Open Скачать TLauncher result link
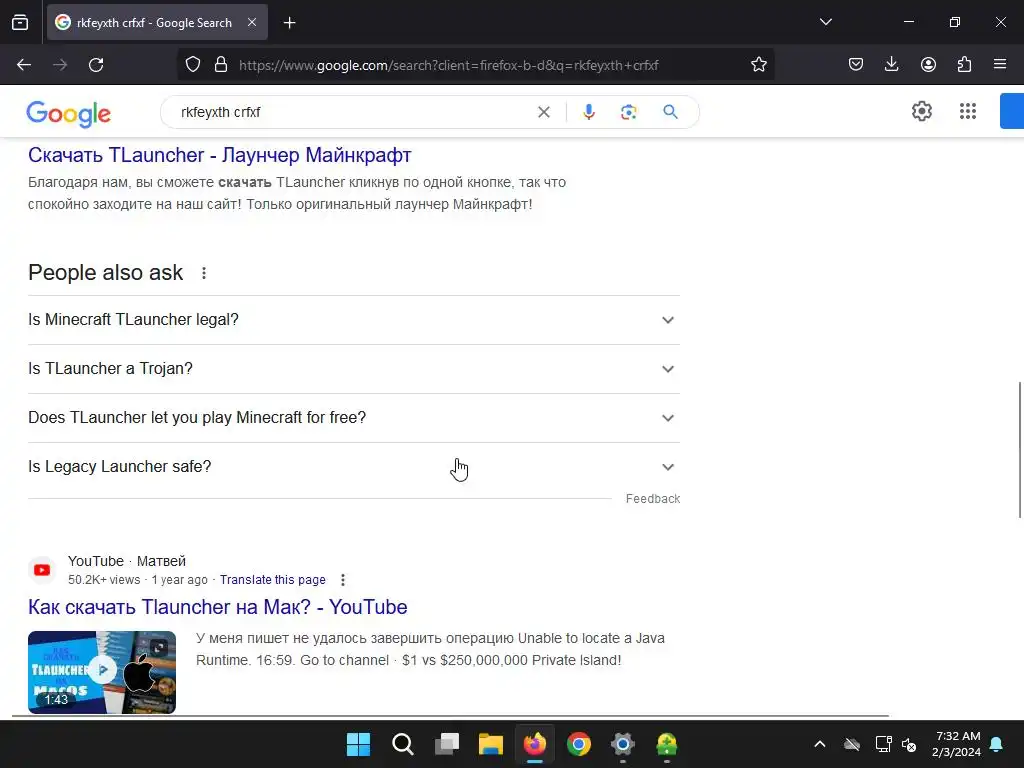The width and height of the screenshot is (1024, 768). coord(219,155)
